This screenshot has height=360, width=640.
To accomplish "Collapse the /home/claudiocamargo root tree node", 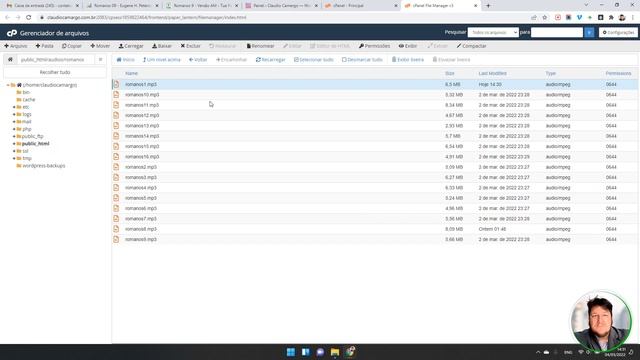I will click(x=8, y=85).
